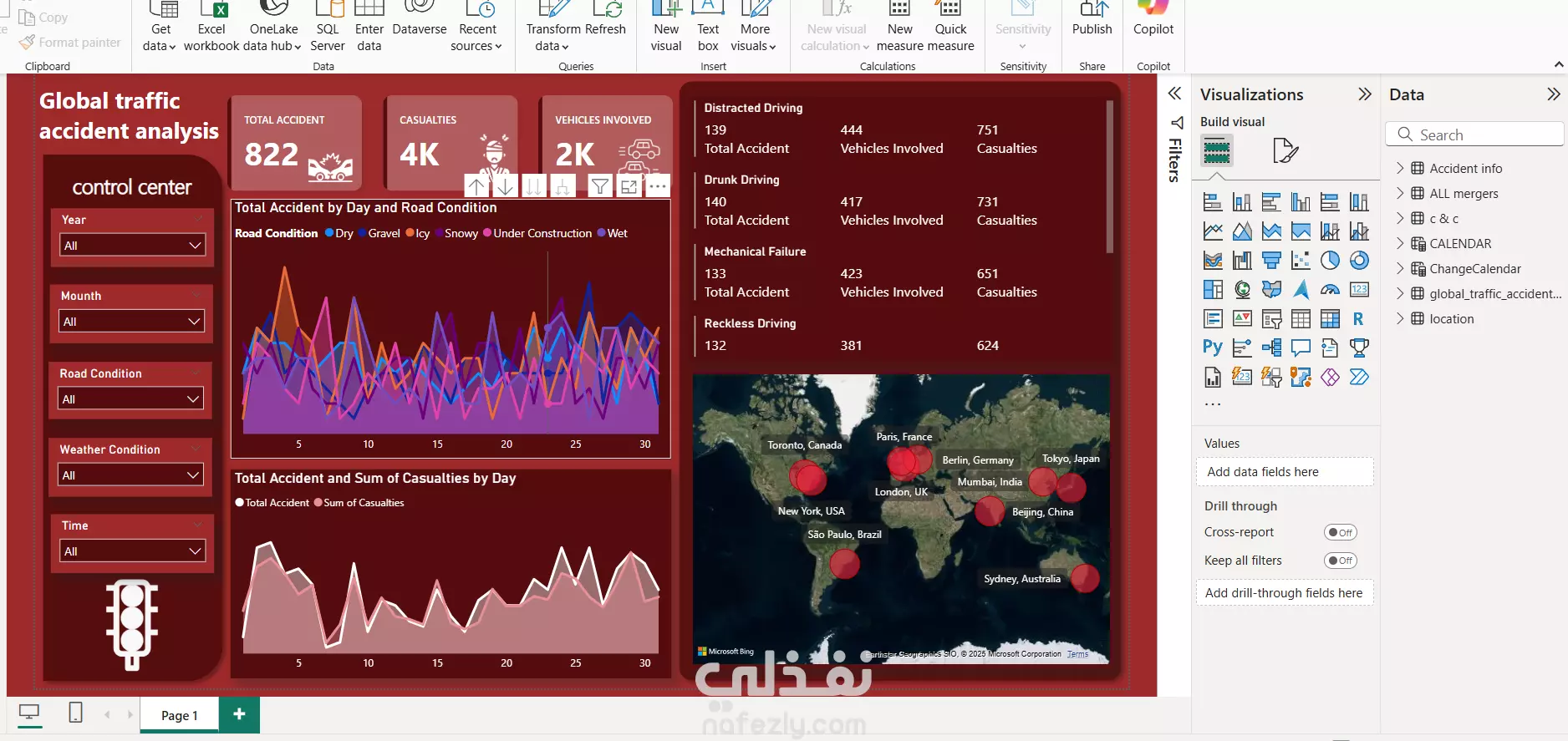Screen dimensions: 1568x741
Task: Select the gauge visualization icon
Action: click(1330, 290)
